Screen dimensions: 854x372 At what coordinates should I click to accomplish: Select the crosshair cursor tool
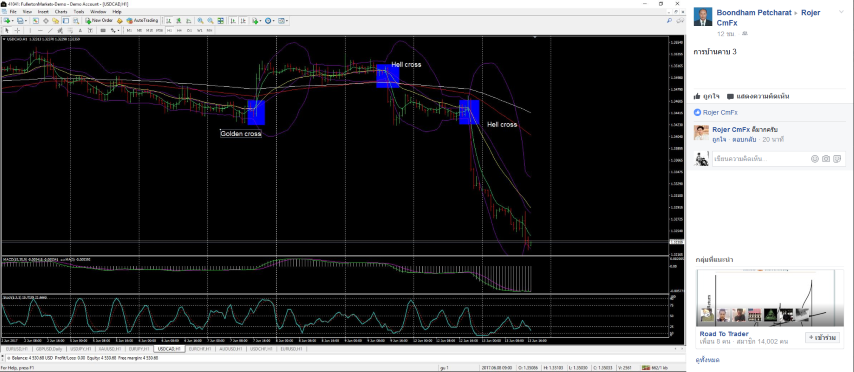(17, 31)
